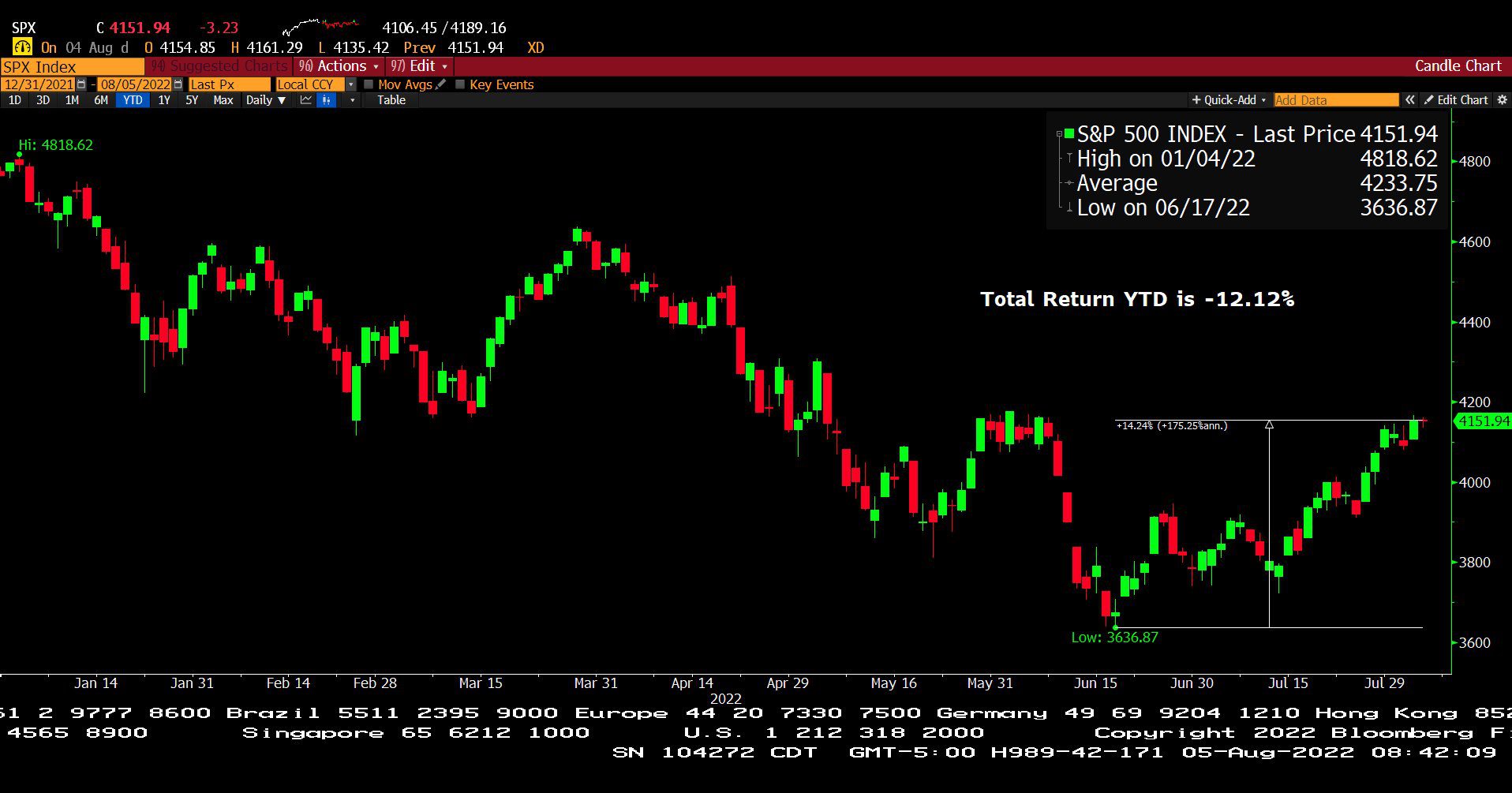Select the Max range tab
The image size is (1512, 793).
[x=223, y=100]
